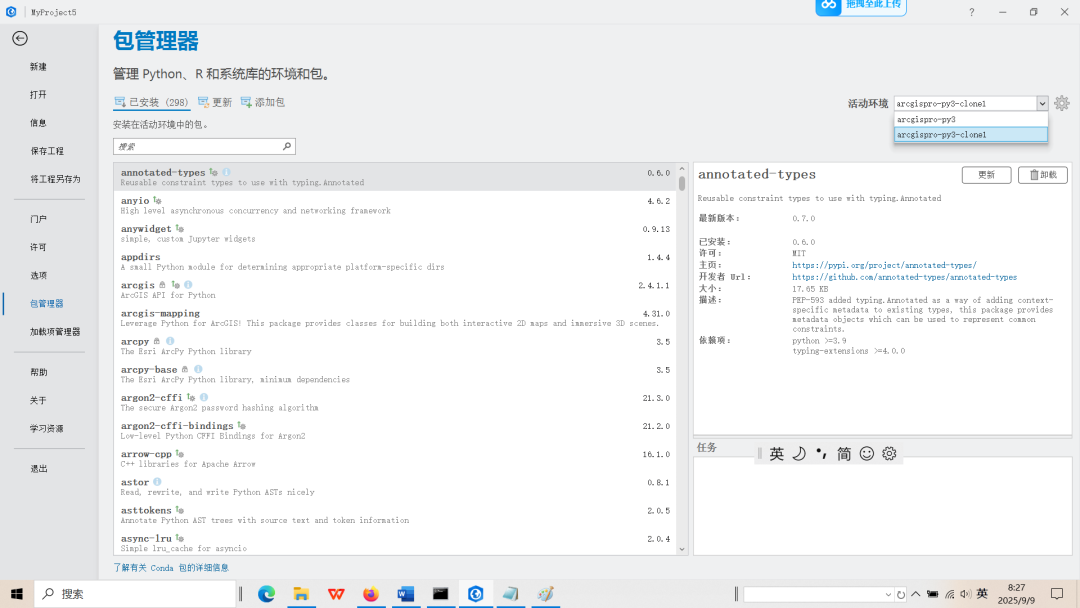1080x608 pixels.
Task: Click the help question mark icon
Action: coord(971,12)
